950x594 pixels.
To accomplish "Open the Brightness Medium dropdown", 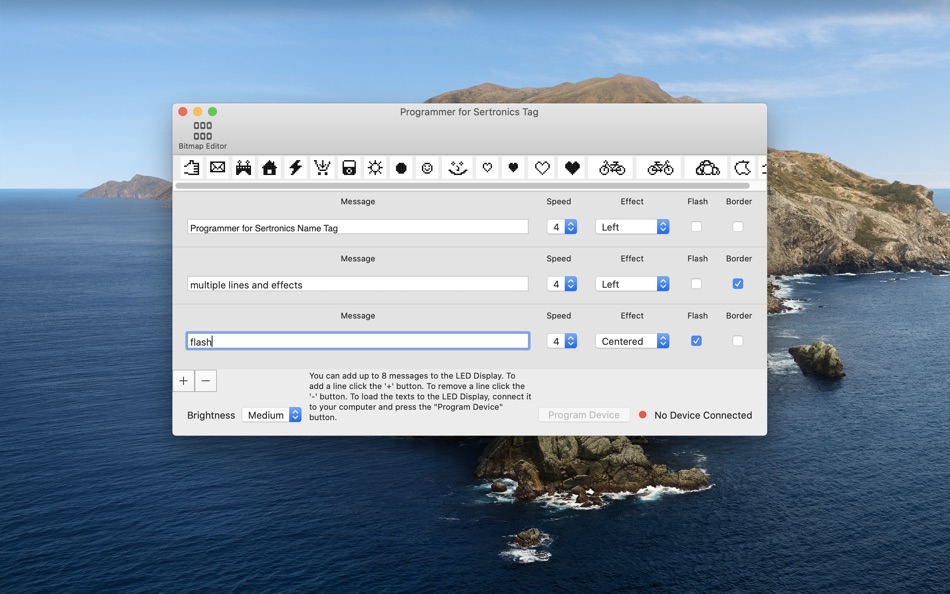I will pos(271,415).
